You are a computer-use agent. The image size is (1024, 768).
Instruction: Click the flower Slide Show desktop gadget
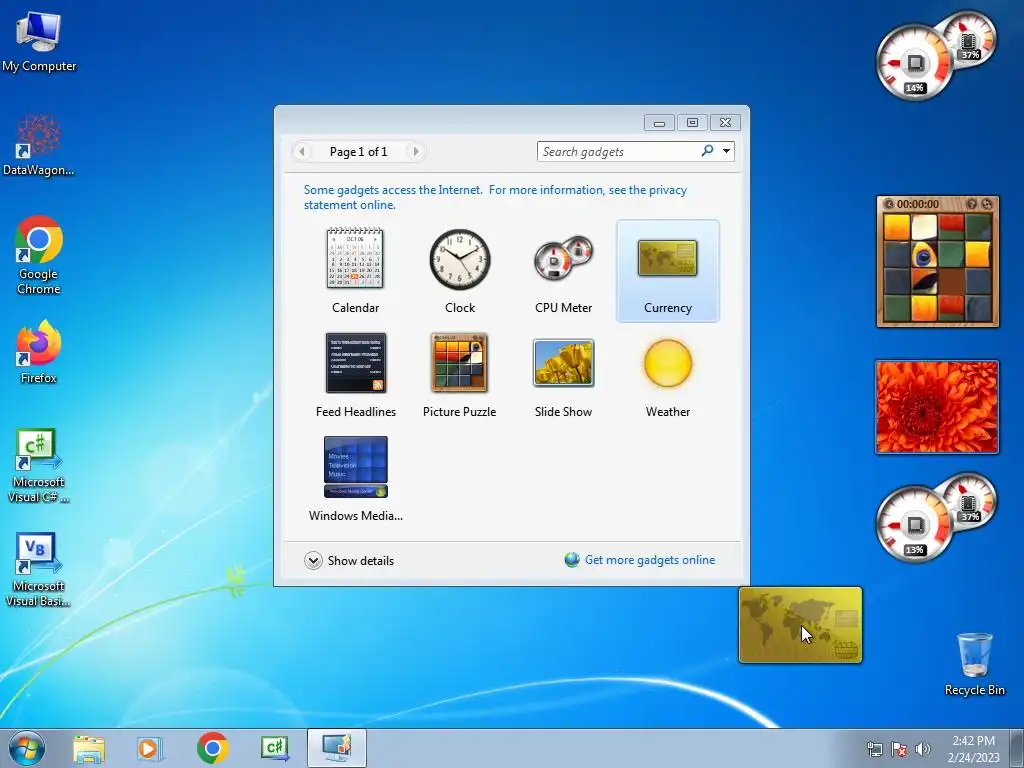[x=937, y=406]
